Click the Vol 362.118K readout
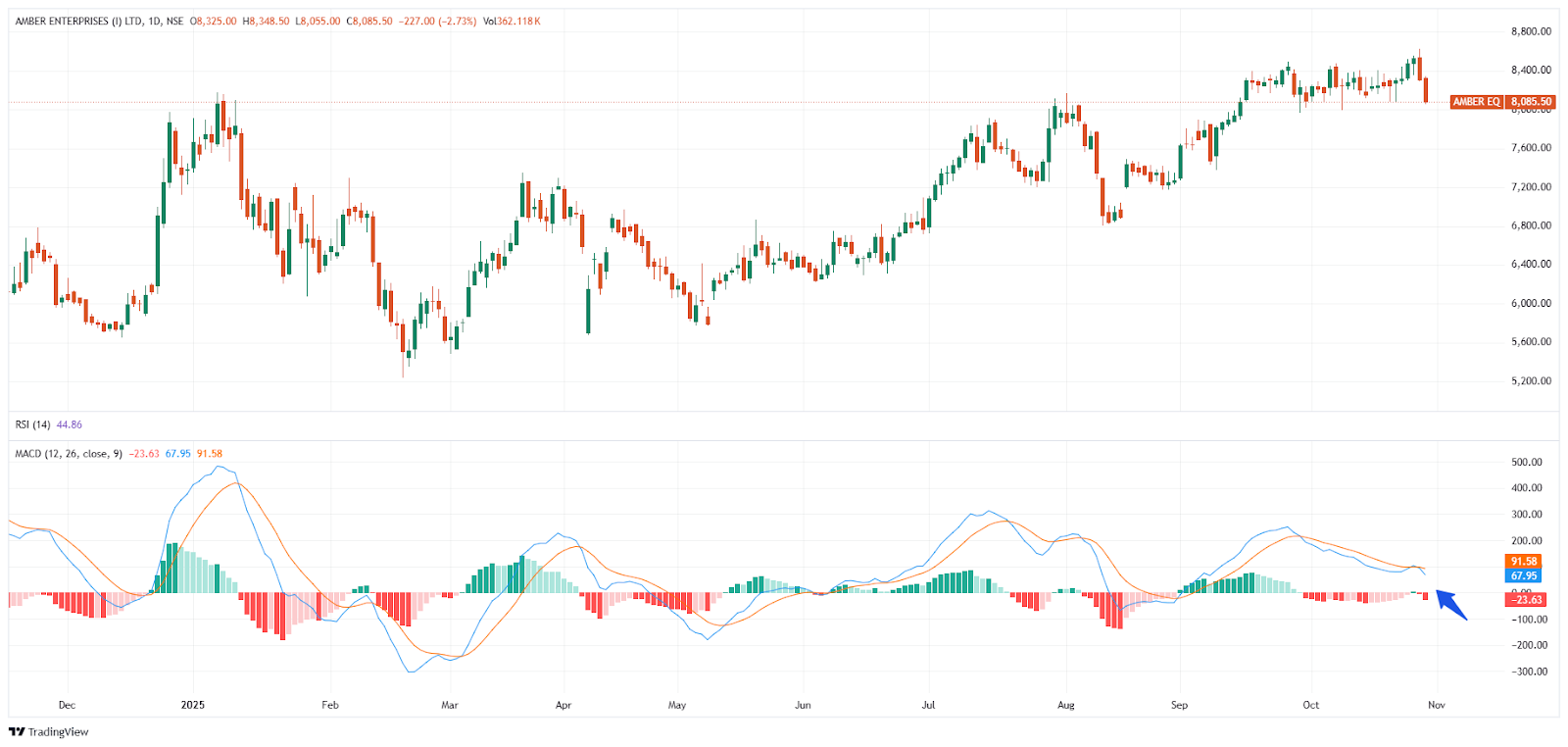This screenshot has height=747, width=1568. 512,22
